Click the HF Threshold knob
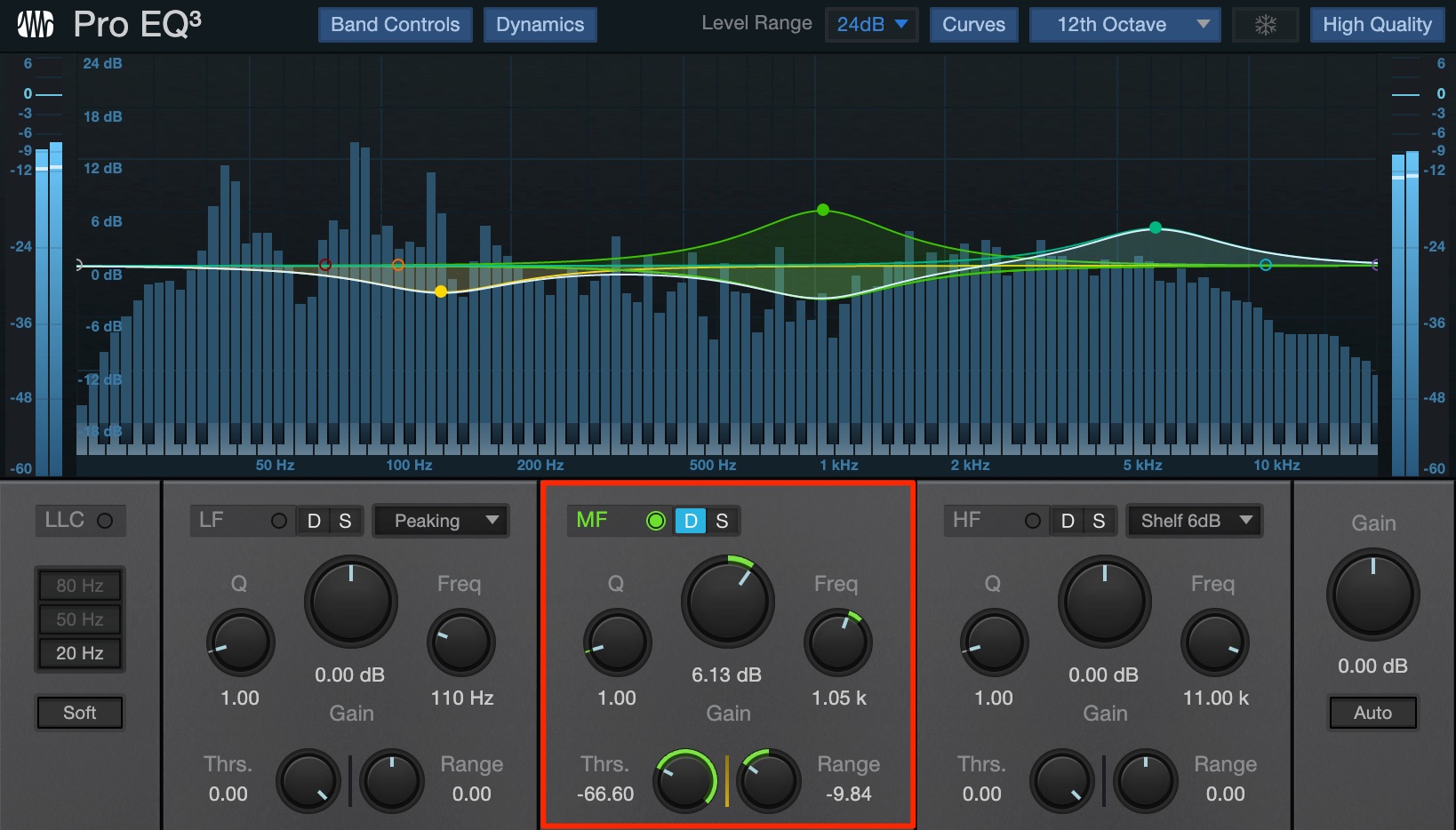 tap(1062, 781)
